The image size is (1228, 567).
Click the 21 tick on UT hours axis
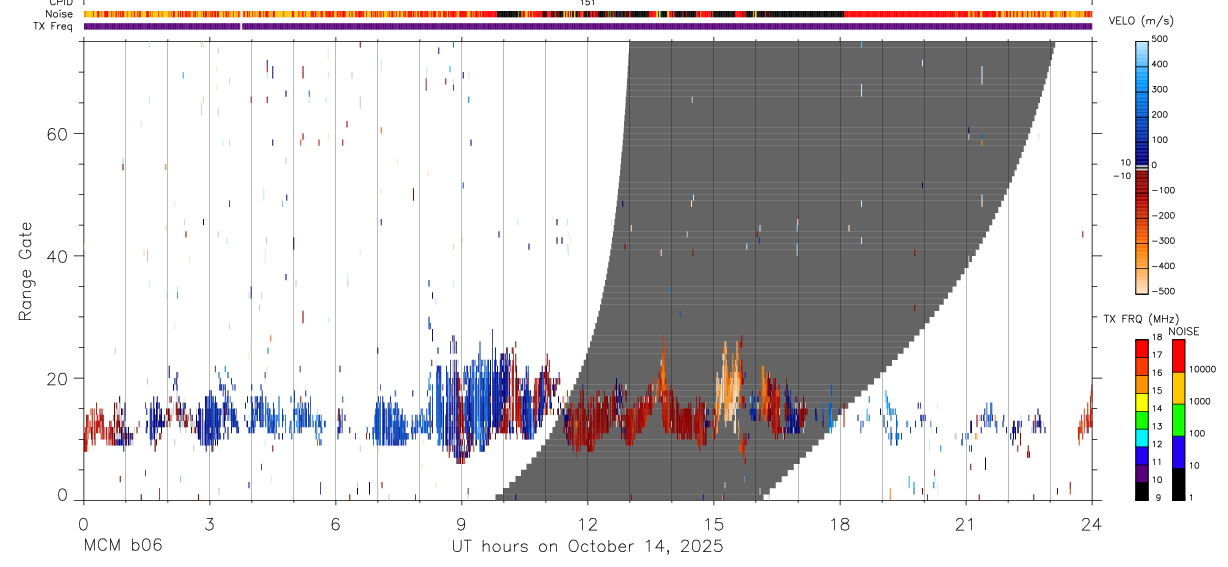[965, 524]
